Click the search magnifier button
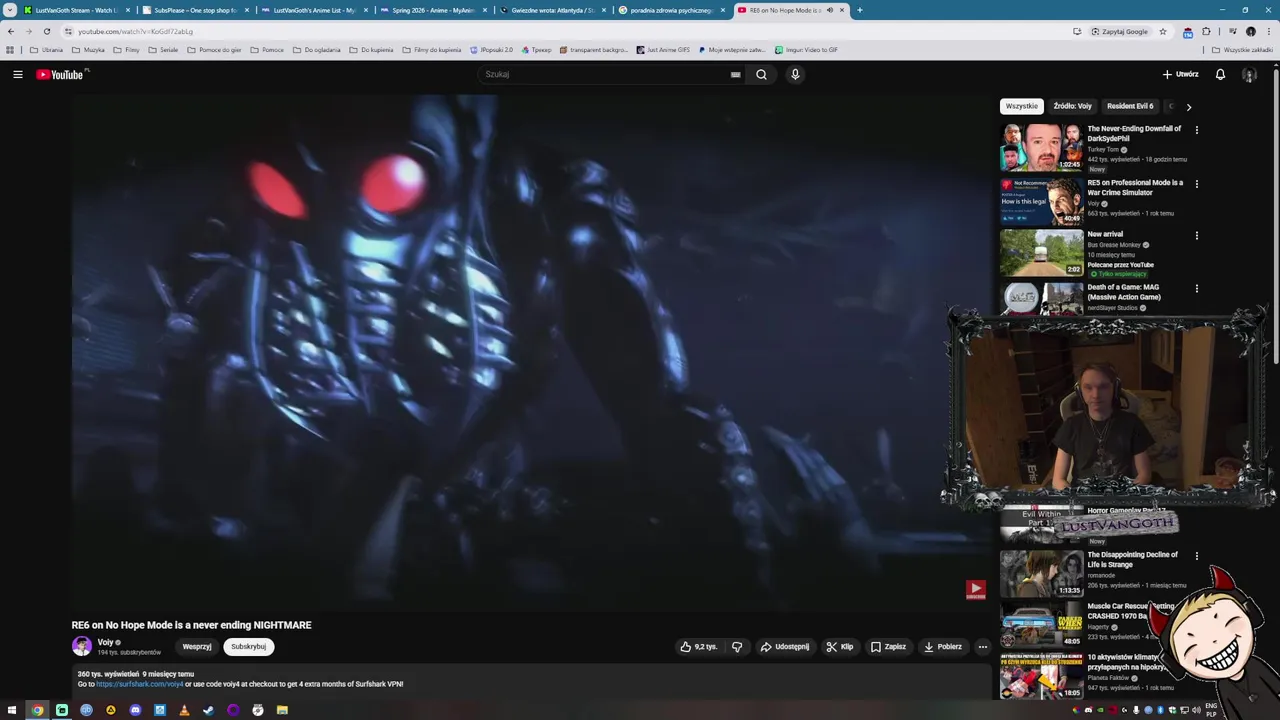The width and height of the screenshot is (1280, 720). [761, 74]
